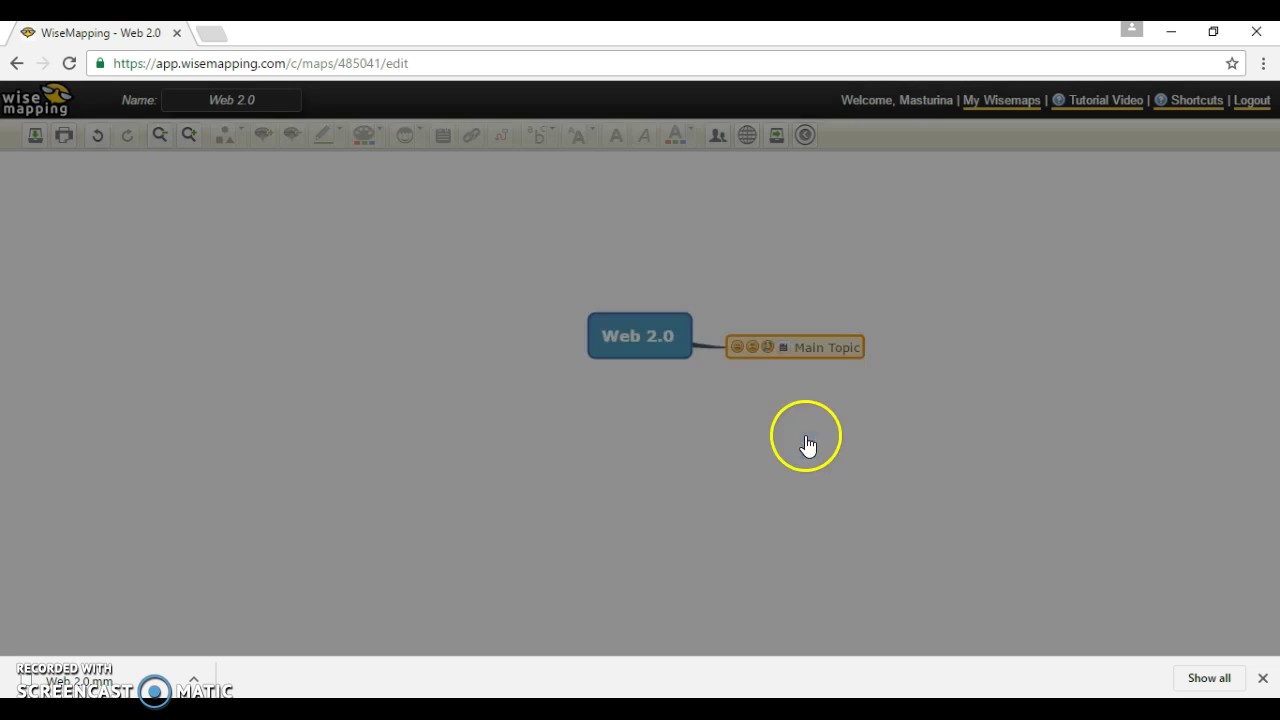1280x720 pixels.
Task: Reload the current page
Action: pyautogui.click(x=69, y=63)
